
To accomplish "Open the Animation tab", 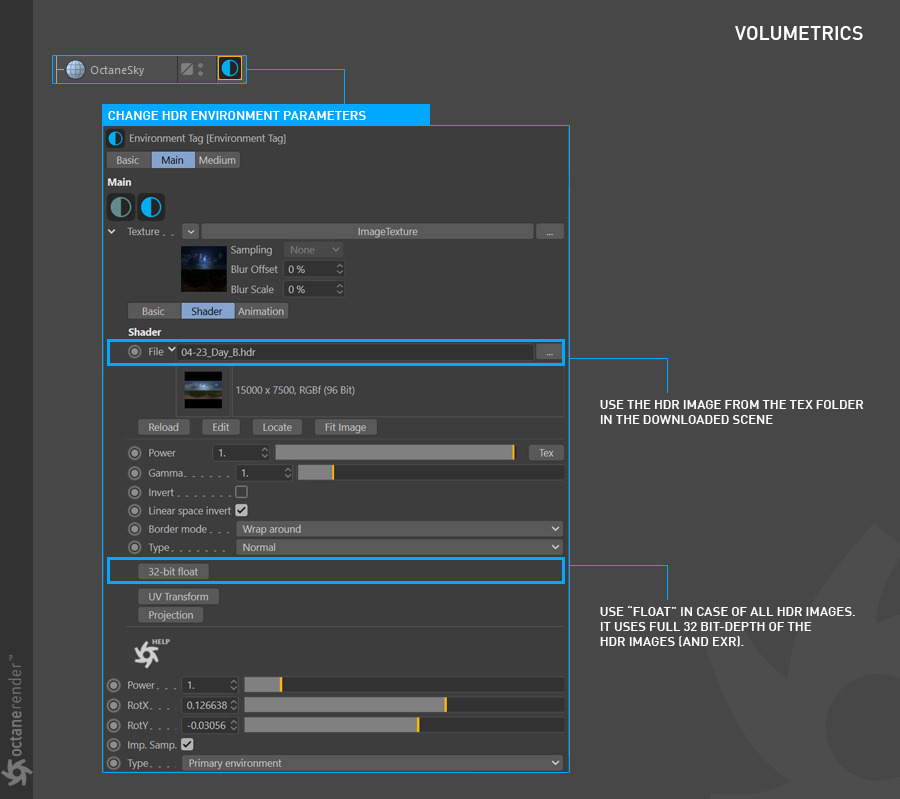I will coord(261,311).
